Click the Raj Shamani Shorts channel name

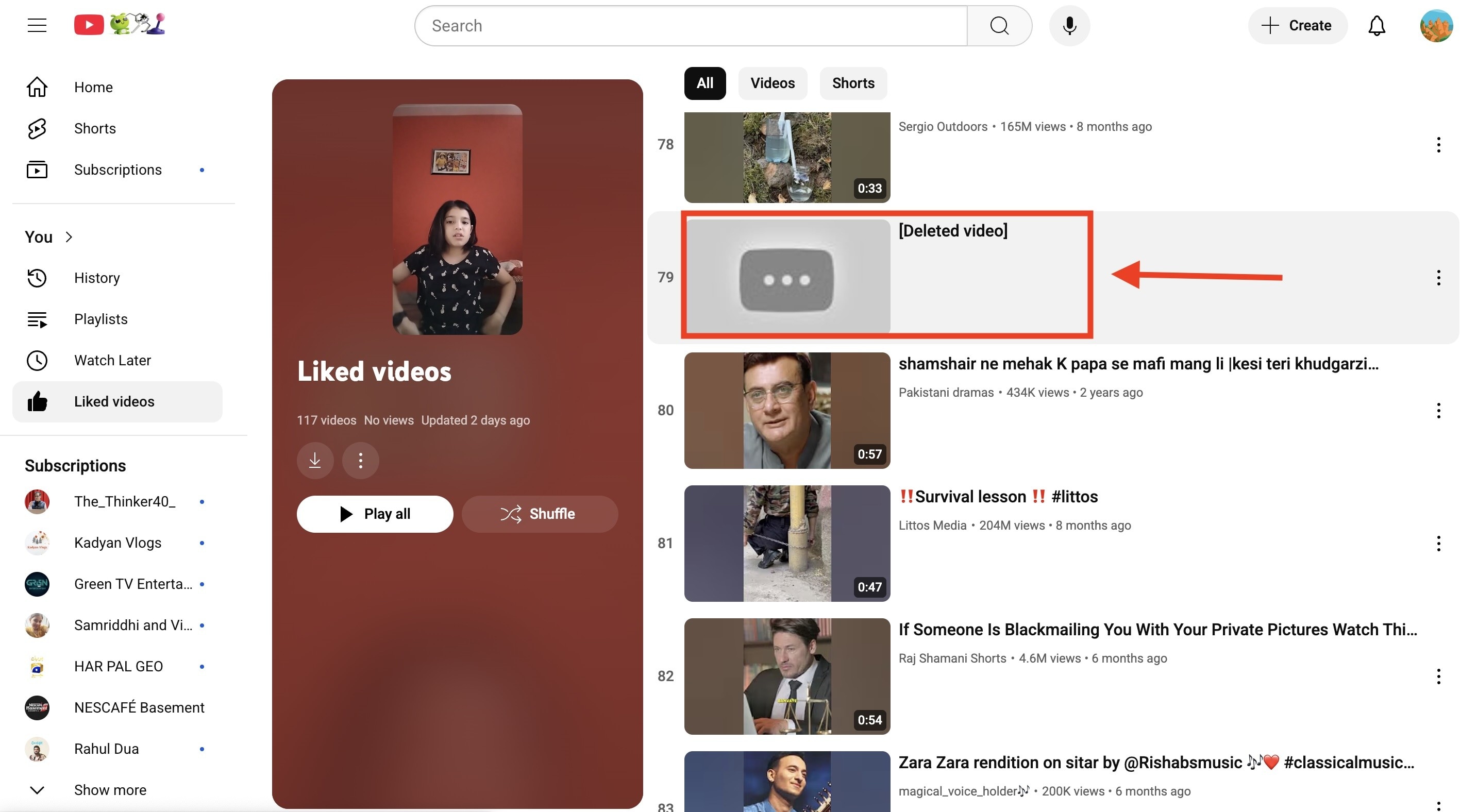tap(952, 658)
